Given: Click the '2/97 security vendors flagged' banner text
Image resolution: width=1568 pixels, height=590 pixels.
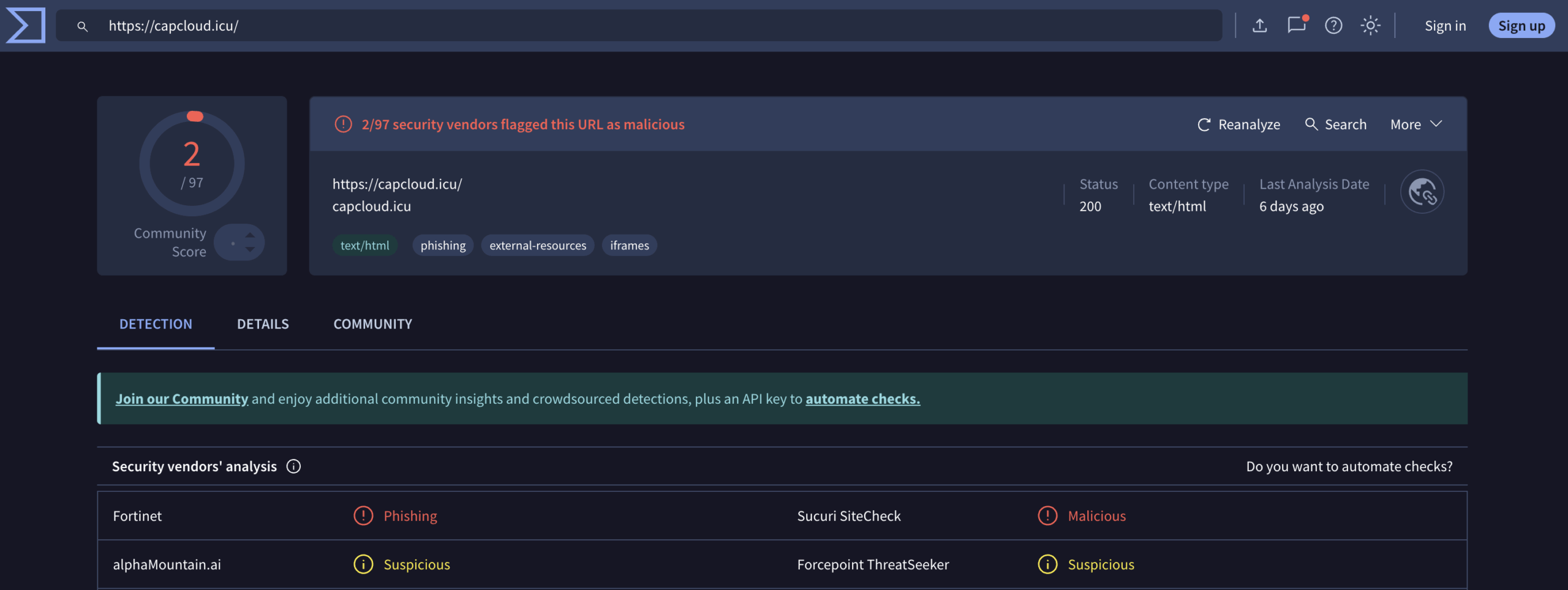Looking at the screenshot, I should (x=522, y=124).
